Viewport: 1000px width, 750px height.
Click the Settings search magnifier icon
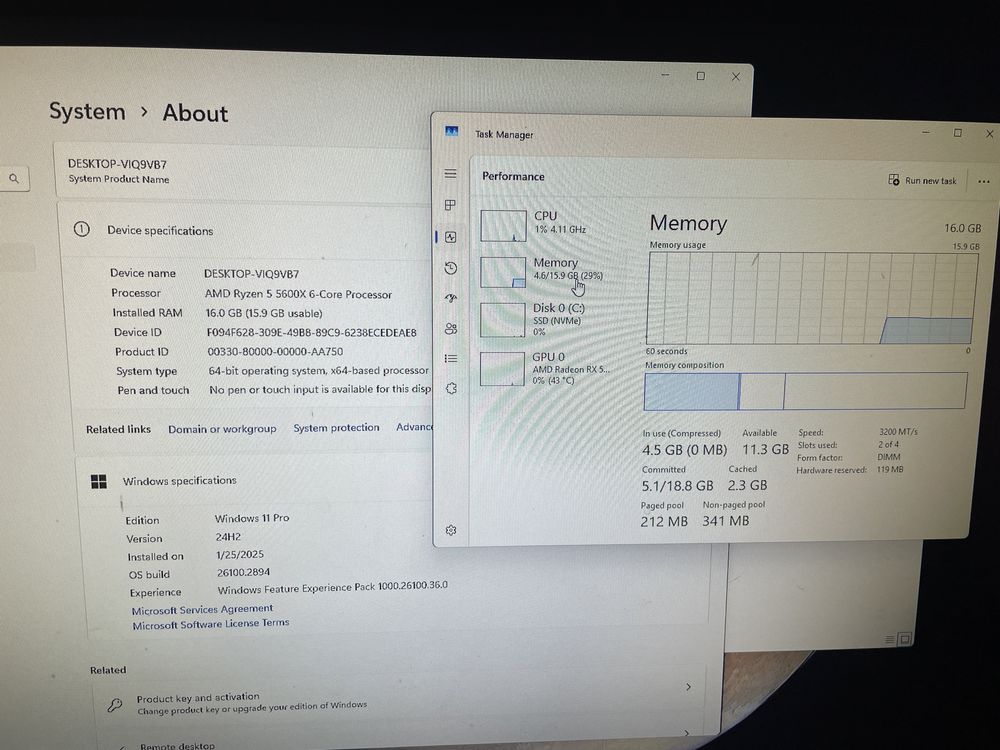click(14, 179)
